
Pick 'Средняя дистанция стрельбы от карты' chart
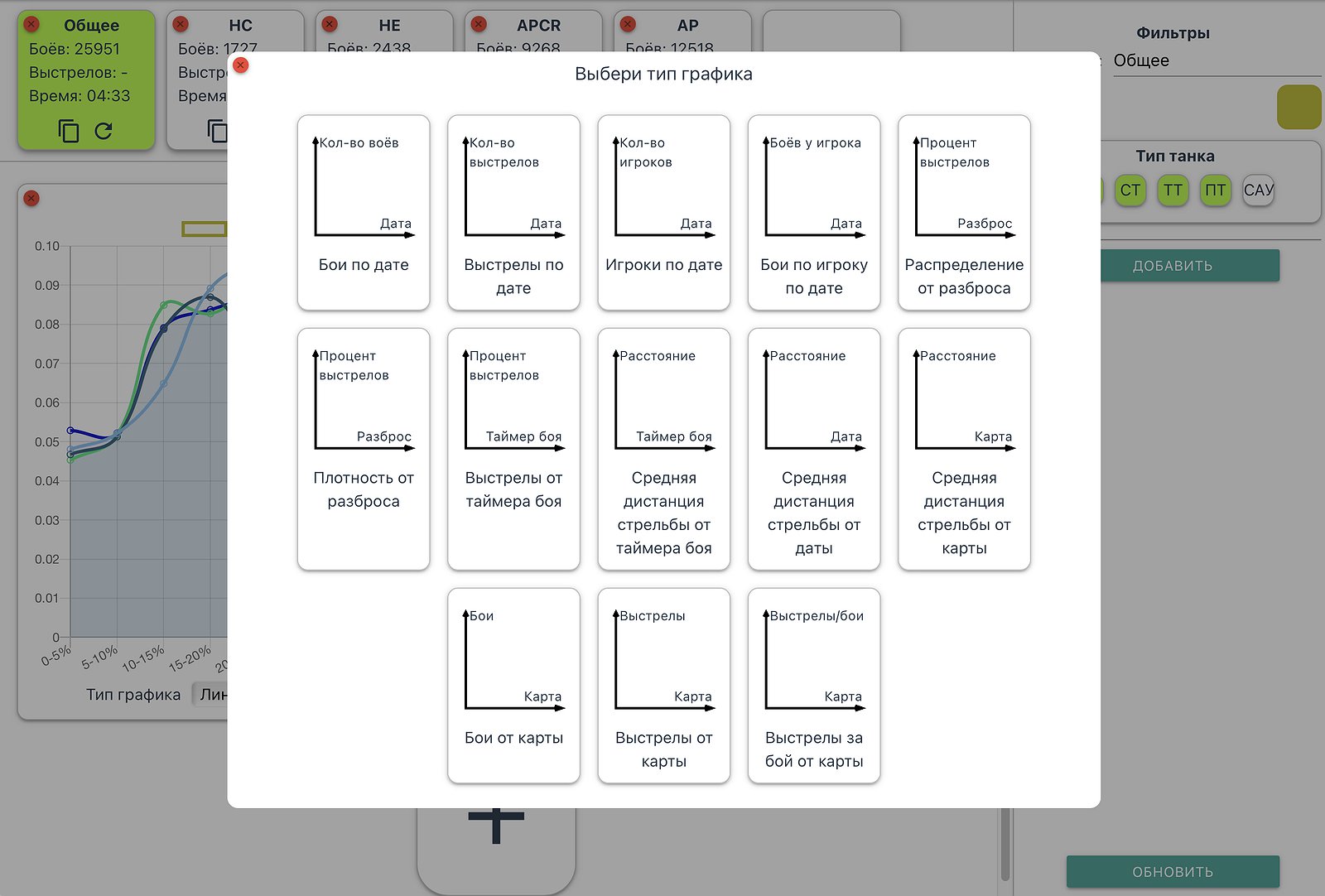pos(964,449)
